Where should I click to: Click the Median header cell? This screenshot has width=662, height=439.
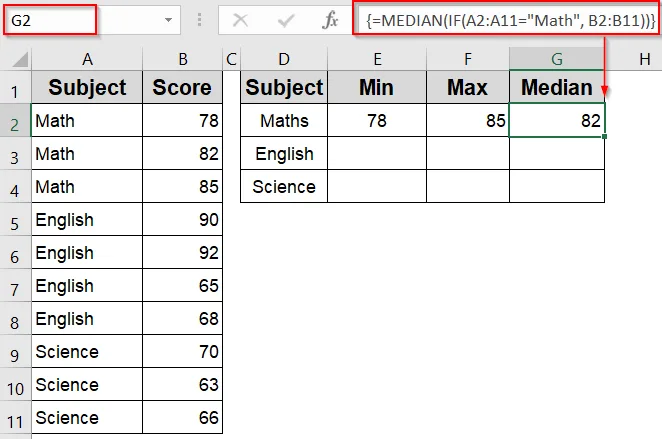tap(557, 87)
